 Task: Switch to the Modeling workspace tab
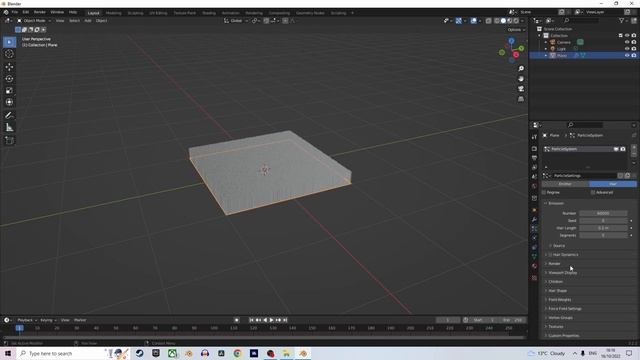(x=113, y=13)
